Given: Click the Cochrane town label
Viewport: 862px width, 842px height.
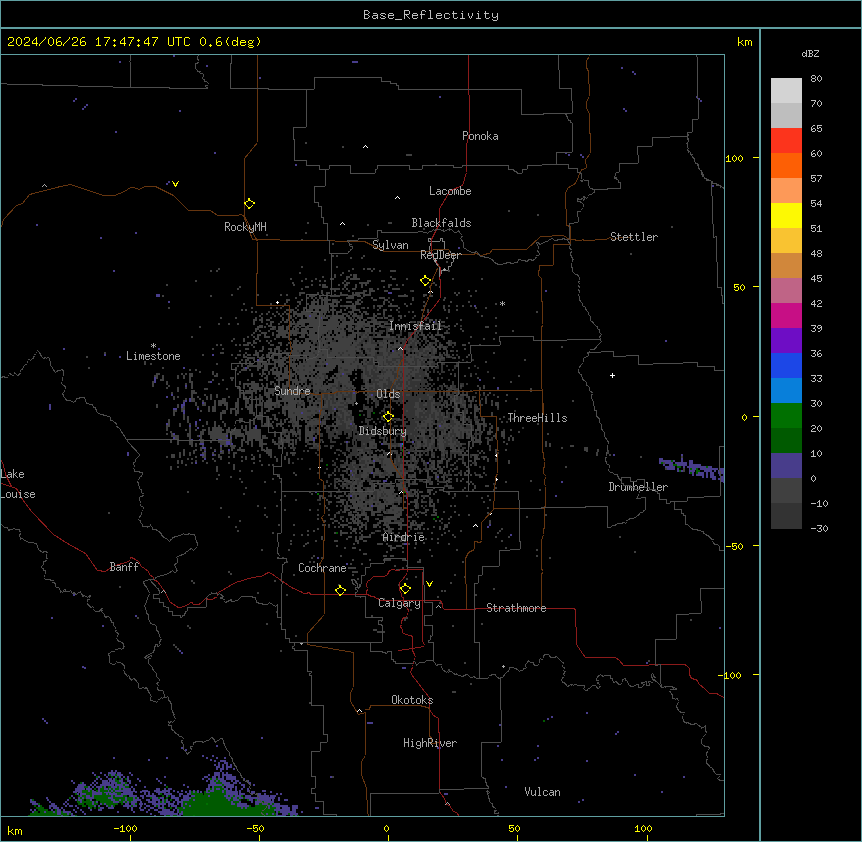Looking at the screenshot, I should click(x=322, y=568).
